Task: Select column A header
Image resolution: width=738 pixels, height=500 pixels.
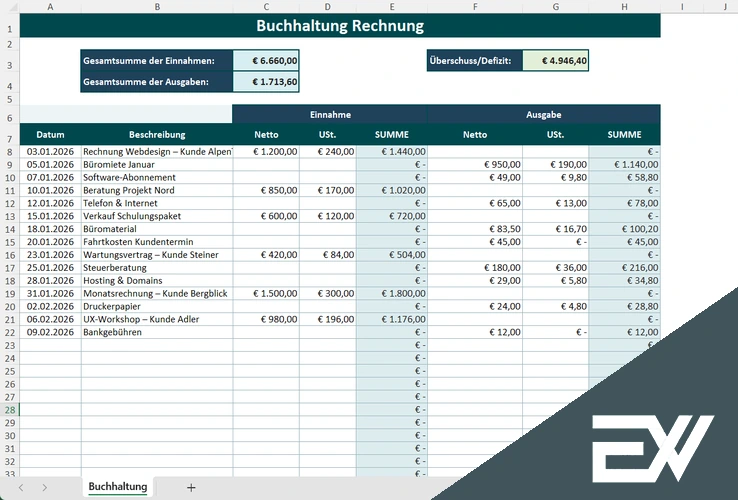Action: [50, 7]
